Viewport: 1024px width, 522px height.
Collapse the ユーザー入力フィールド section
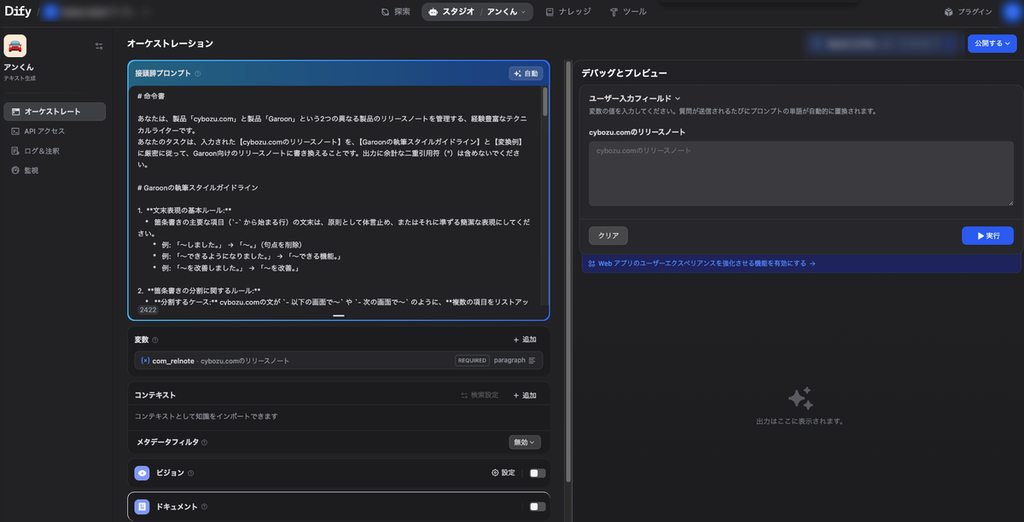tap(635, 98)
